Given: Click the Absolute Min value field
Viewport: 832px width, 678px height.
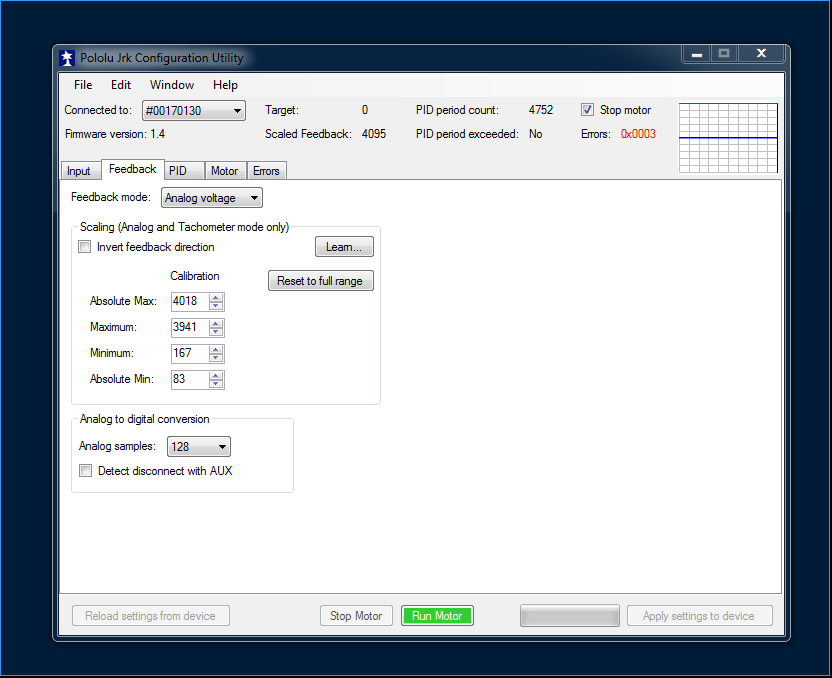Looking at the screenshot, I should [190, 379].
